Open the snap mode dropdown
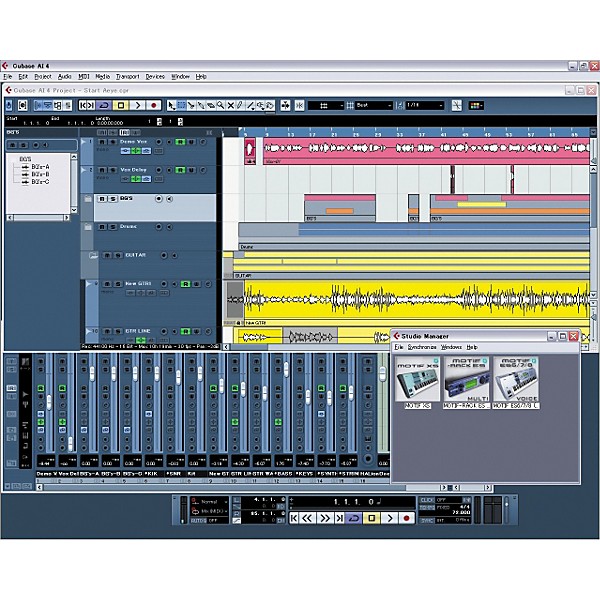Screen dimensions: 600x600 [326, 105]
